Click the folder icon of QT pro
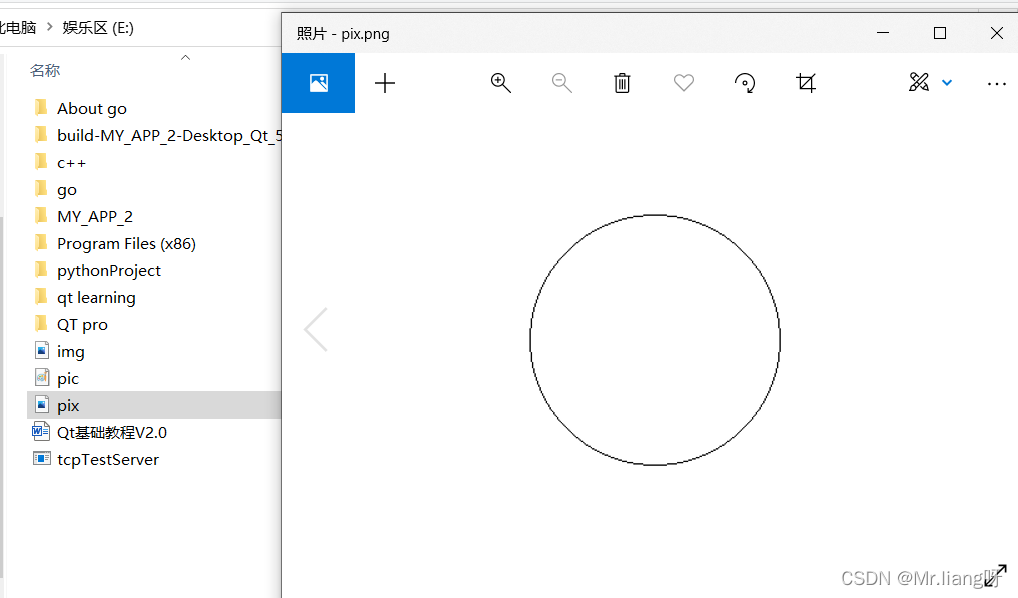 click(41, 323)
